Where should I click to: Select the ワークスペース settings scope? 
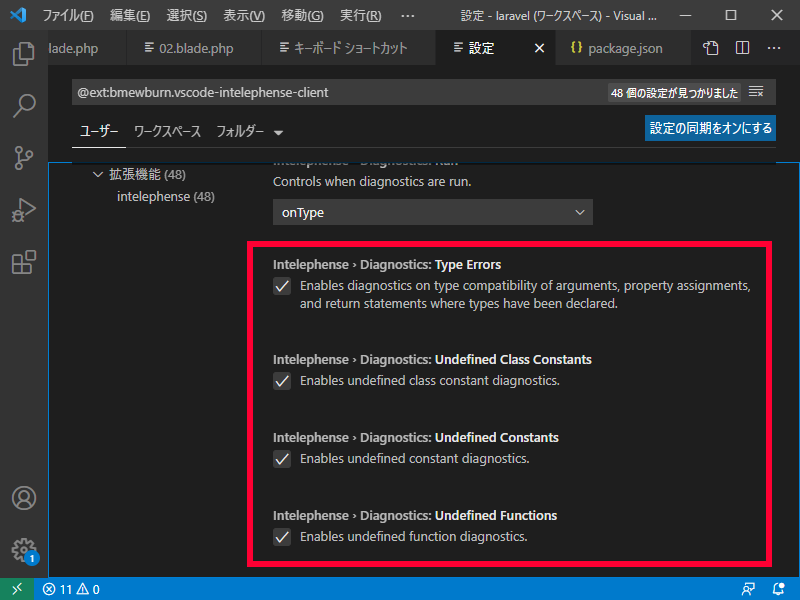point(167,132)
